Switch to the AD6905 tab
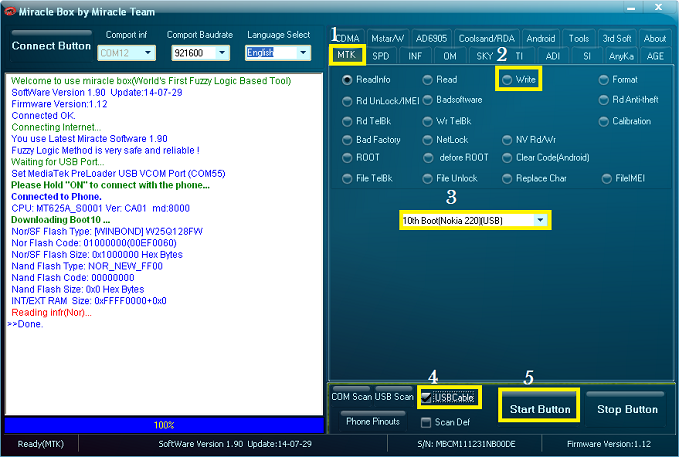The width and height of the screenshot is (679, 457). [431, 39]
